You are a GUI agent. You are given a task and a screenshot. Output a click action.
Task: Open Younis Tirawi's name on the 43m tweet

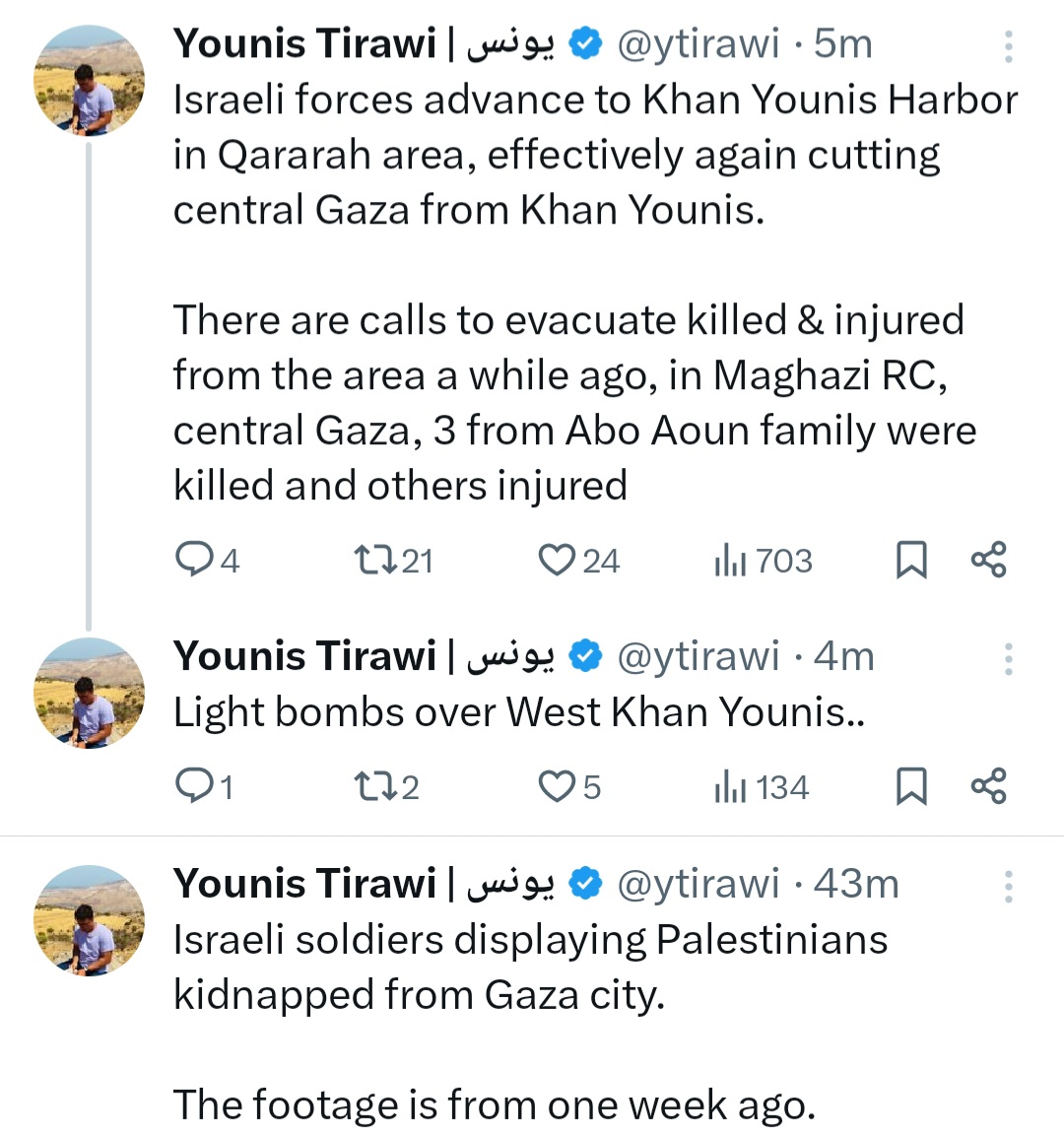(304, 884)
